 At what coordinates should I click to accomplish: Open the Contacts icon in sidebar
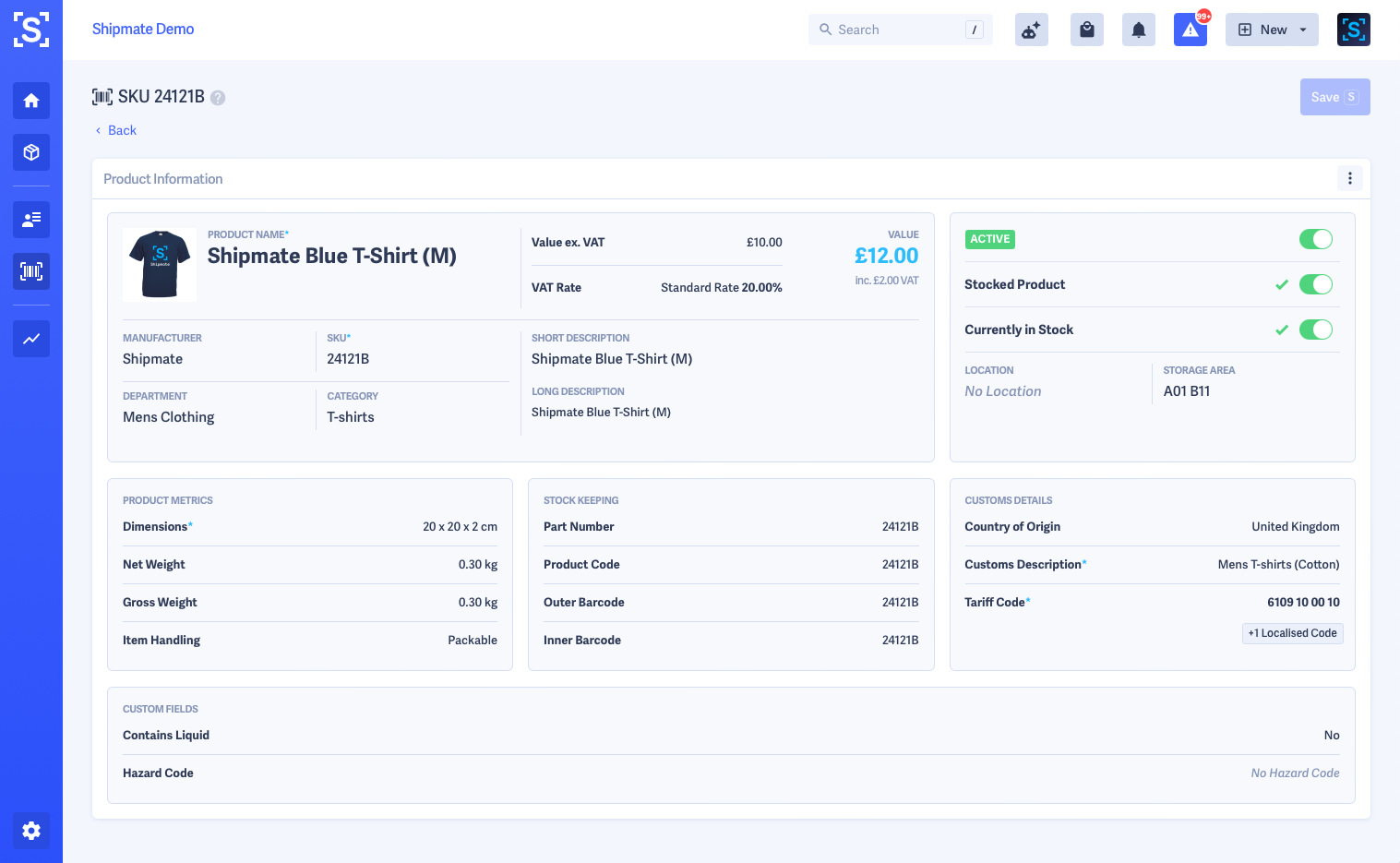[31, 220]
